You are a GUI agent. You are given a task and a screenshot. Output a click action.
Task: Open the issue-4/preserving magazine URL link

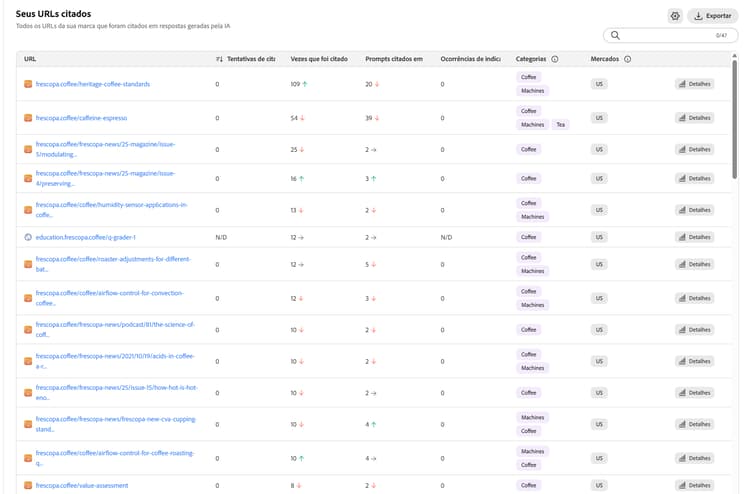pos(105,178)
